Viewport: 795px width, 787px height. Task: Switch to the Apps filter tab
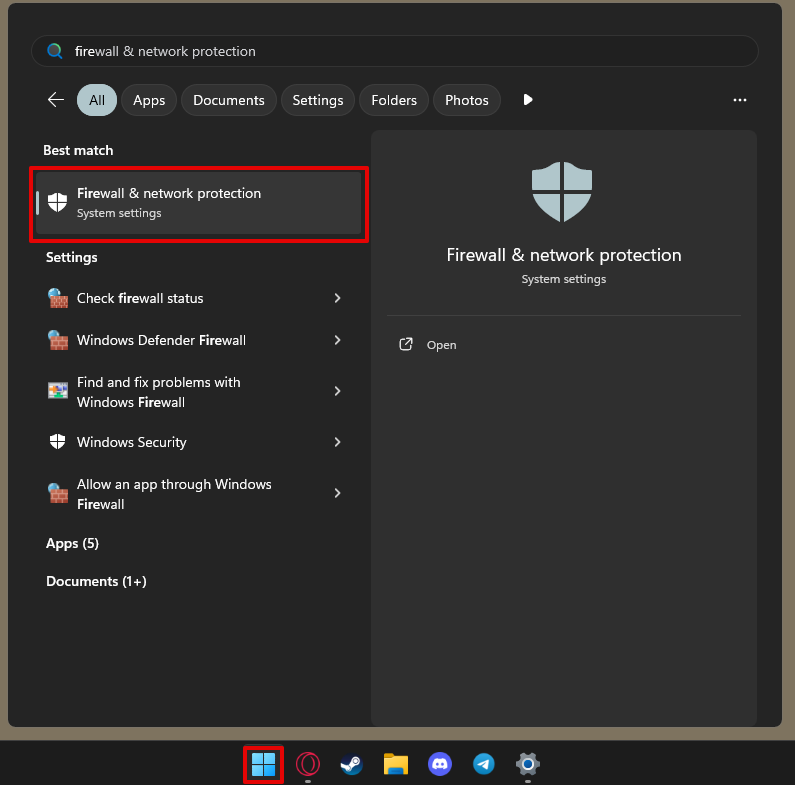(149, 100)
